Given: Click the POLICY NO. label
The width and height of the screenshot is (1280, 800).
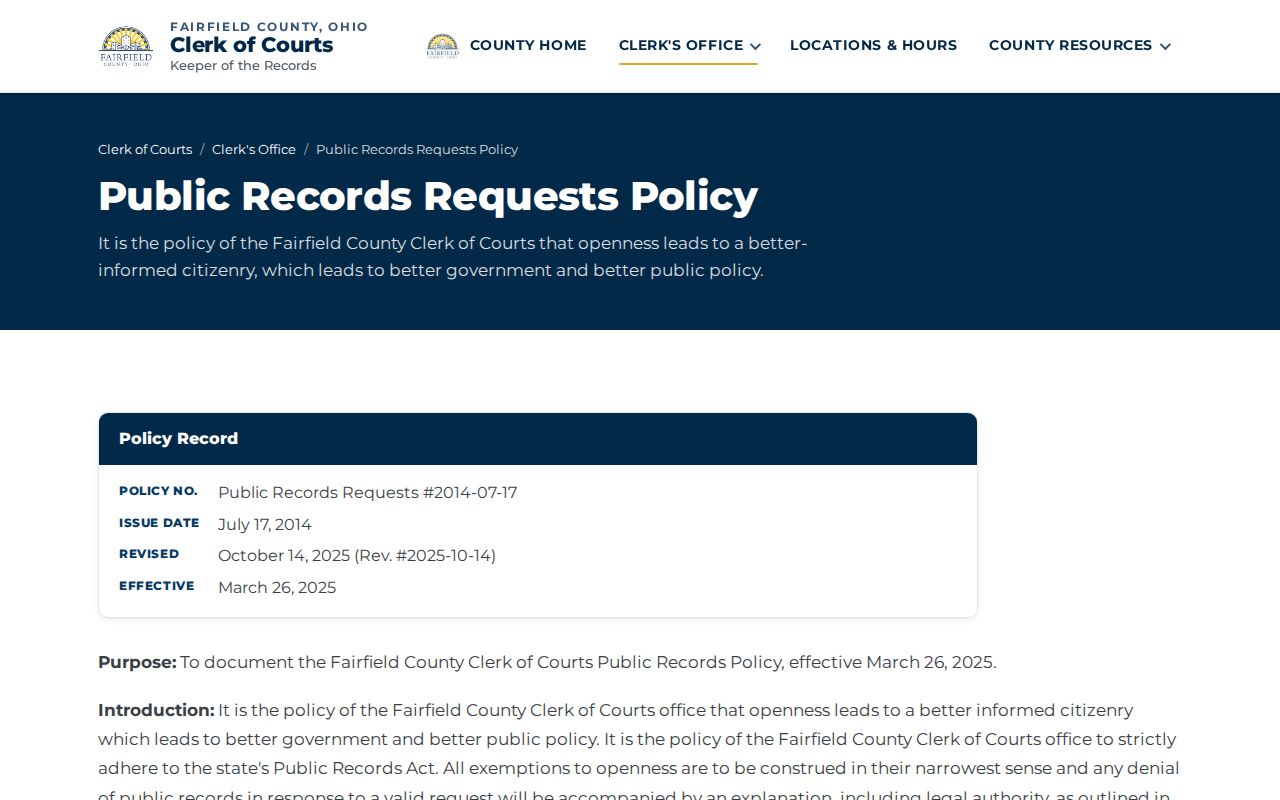Looking at the screenshot, I should coord(158,491).
